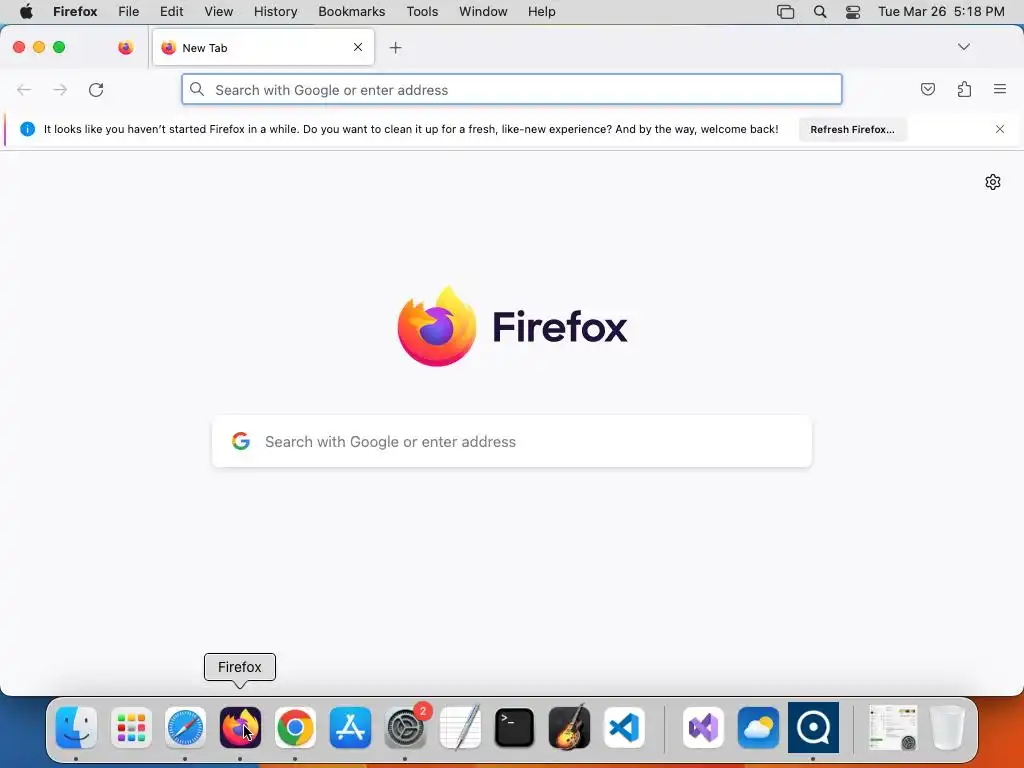The height and width of the screenshot is (768, 1024).
Task: Click the info icon in notification bar
Action: pyautogui.click(x=27, y=129)
